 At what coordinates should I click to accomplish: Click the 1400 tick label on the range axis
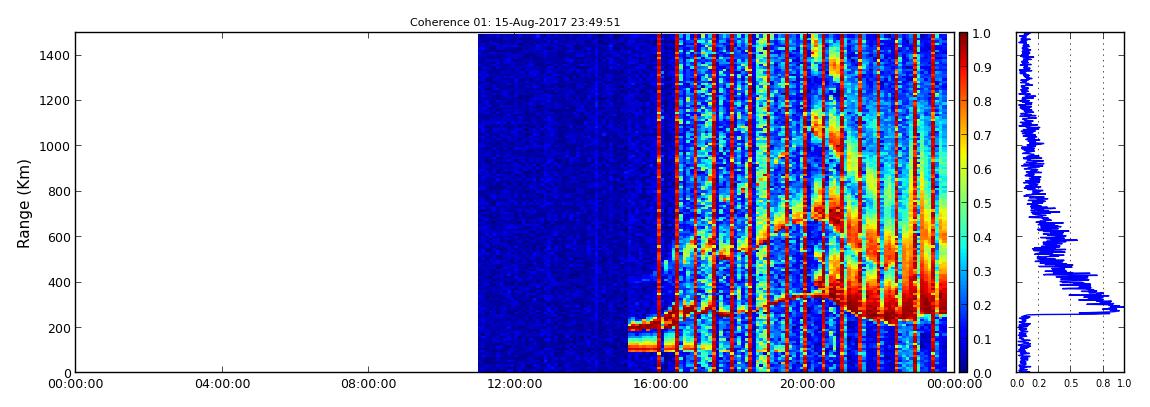pos(53,56)
